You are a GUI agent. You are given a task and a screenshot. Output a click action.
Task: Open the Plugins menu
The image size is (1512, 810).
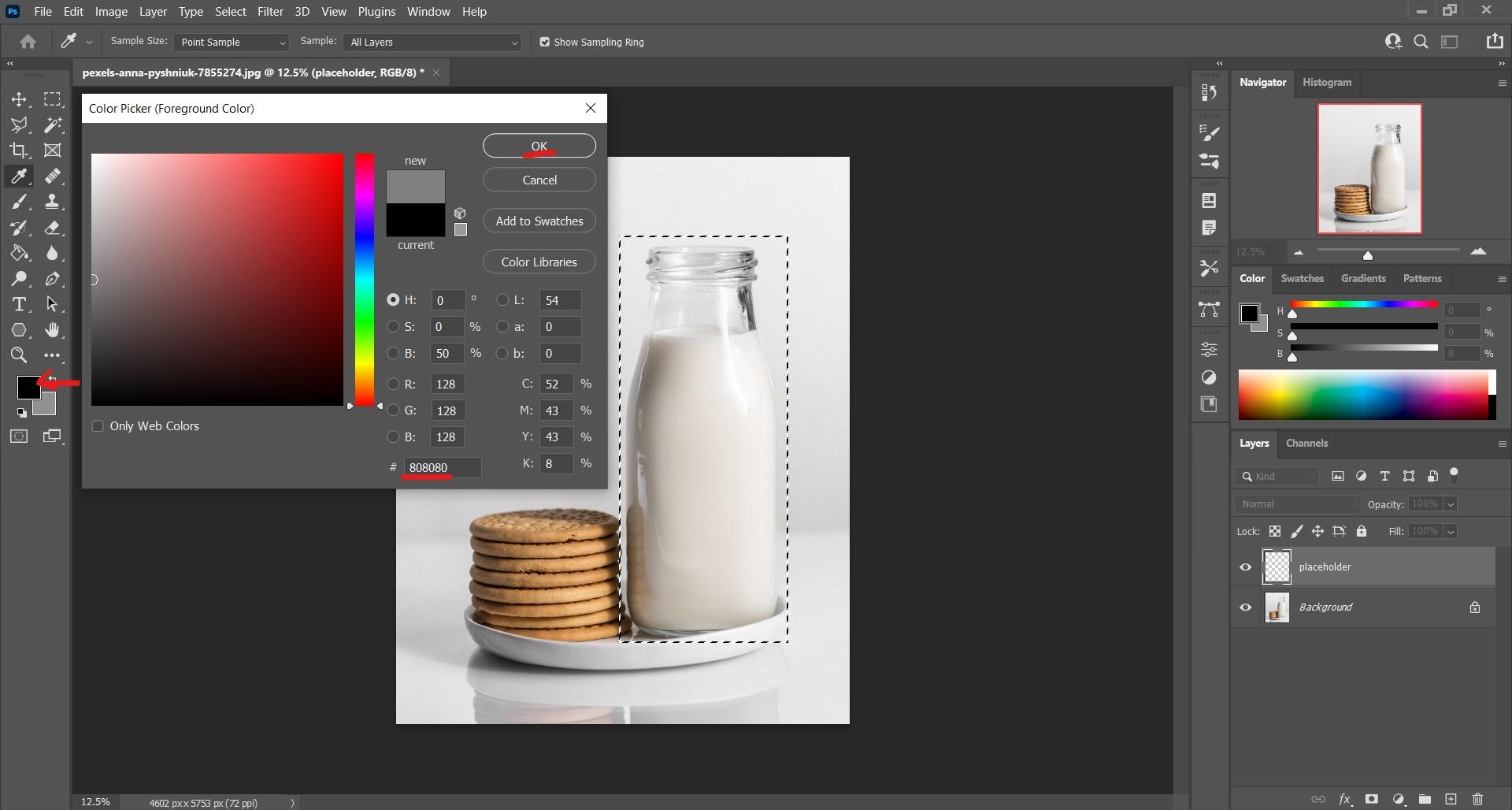click(376, 12)
